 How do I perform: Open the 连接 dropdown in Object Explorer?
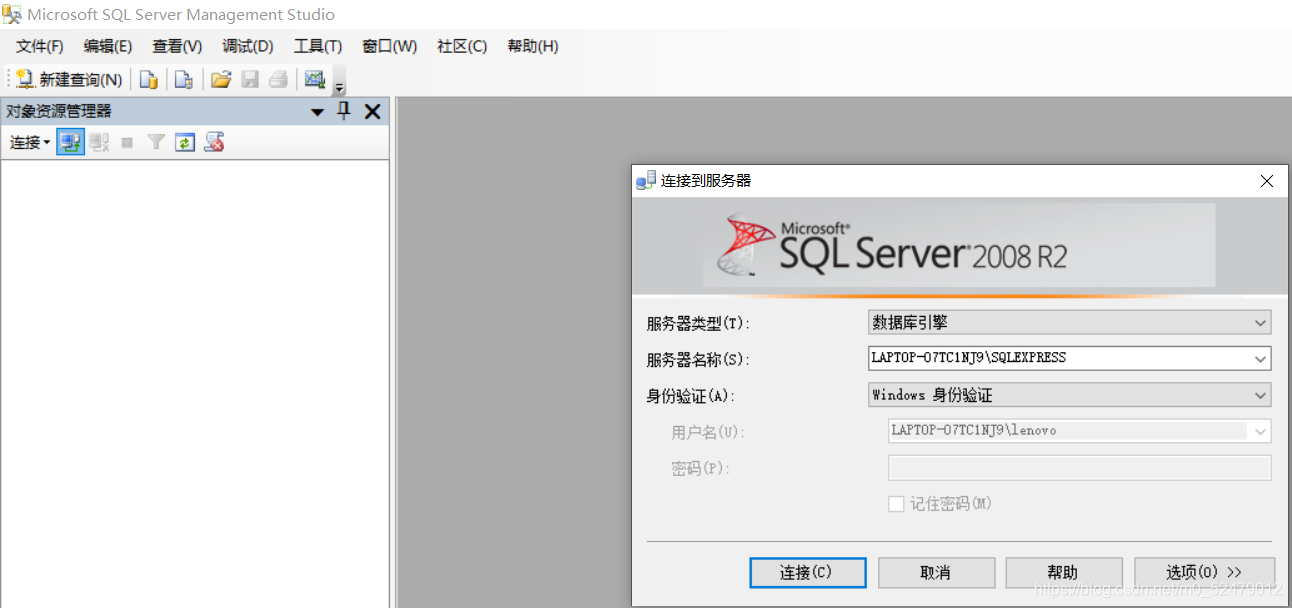(x=30, y=143)
